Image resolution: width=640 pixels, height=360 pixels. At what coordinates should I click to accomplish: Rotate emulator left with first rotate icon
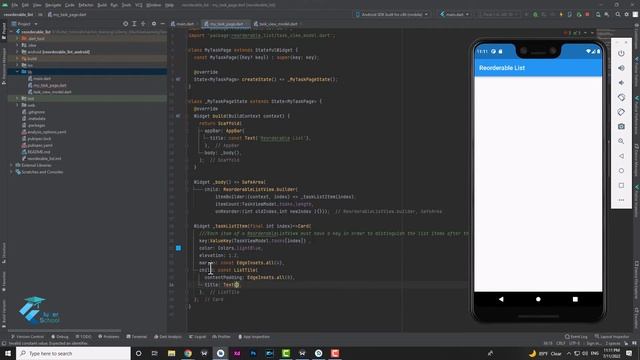click(x=621, y=97)
